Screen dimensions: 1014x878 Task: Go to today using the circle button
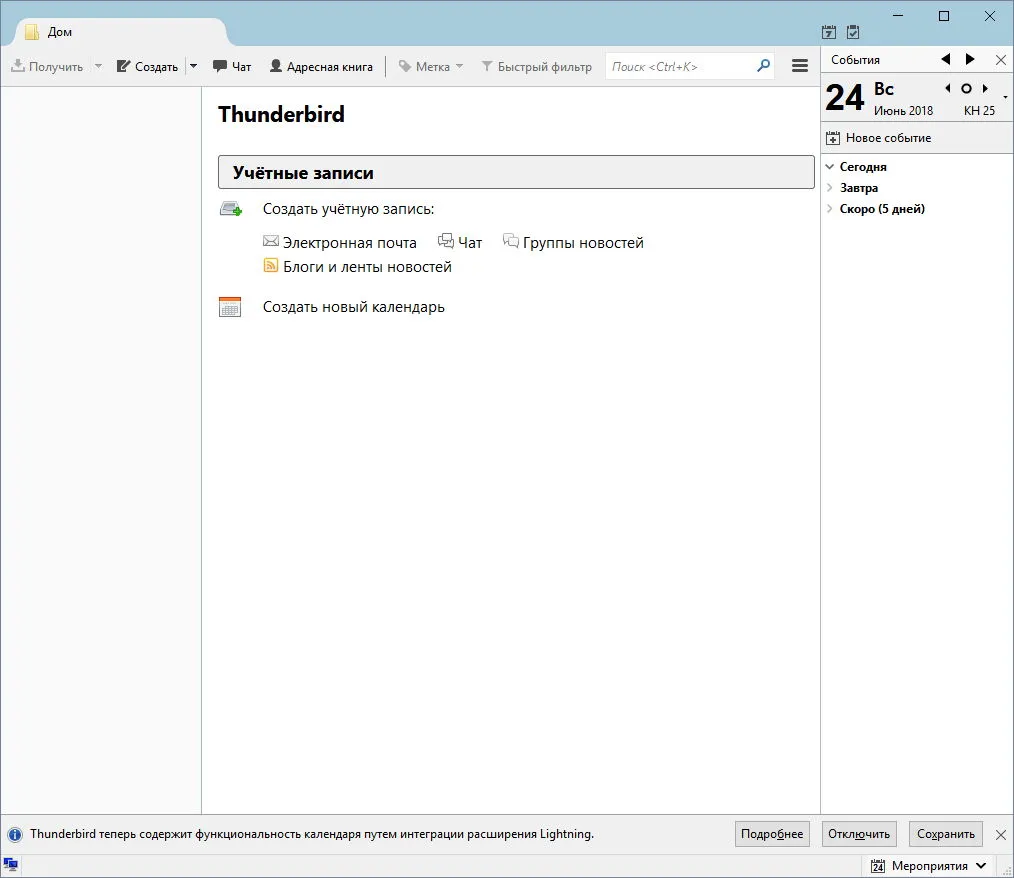tap(966, 89)
